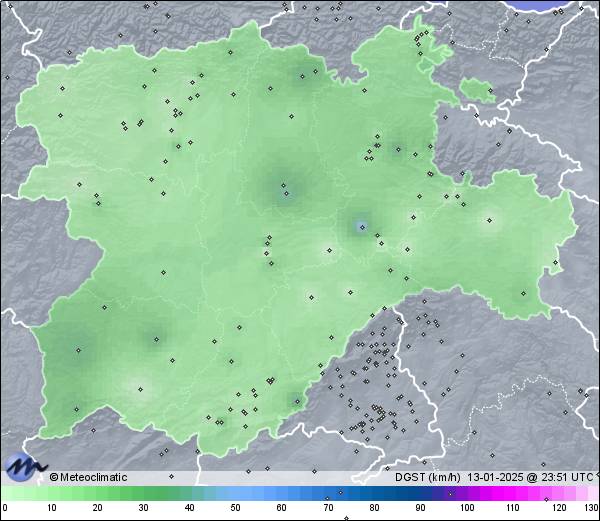Click the blue sea area at the top edge
The height and width of the screenshot is (521, 600).
(540, 4)
